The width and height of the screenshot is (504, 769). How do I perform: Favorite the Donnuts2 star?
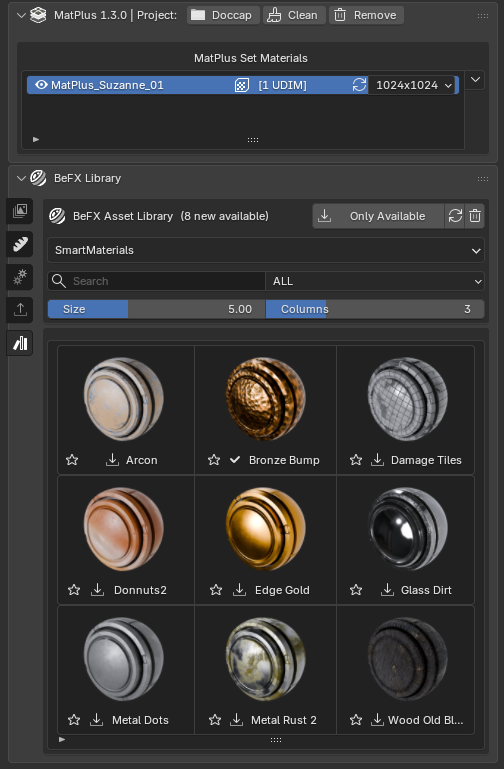coord(74,590)
